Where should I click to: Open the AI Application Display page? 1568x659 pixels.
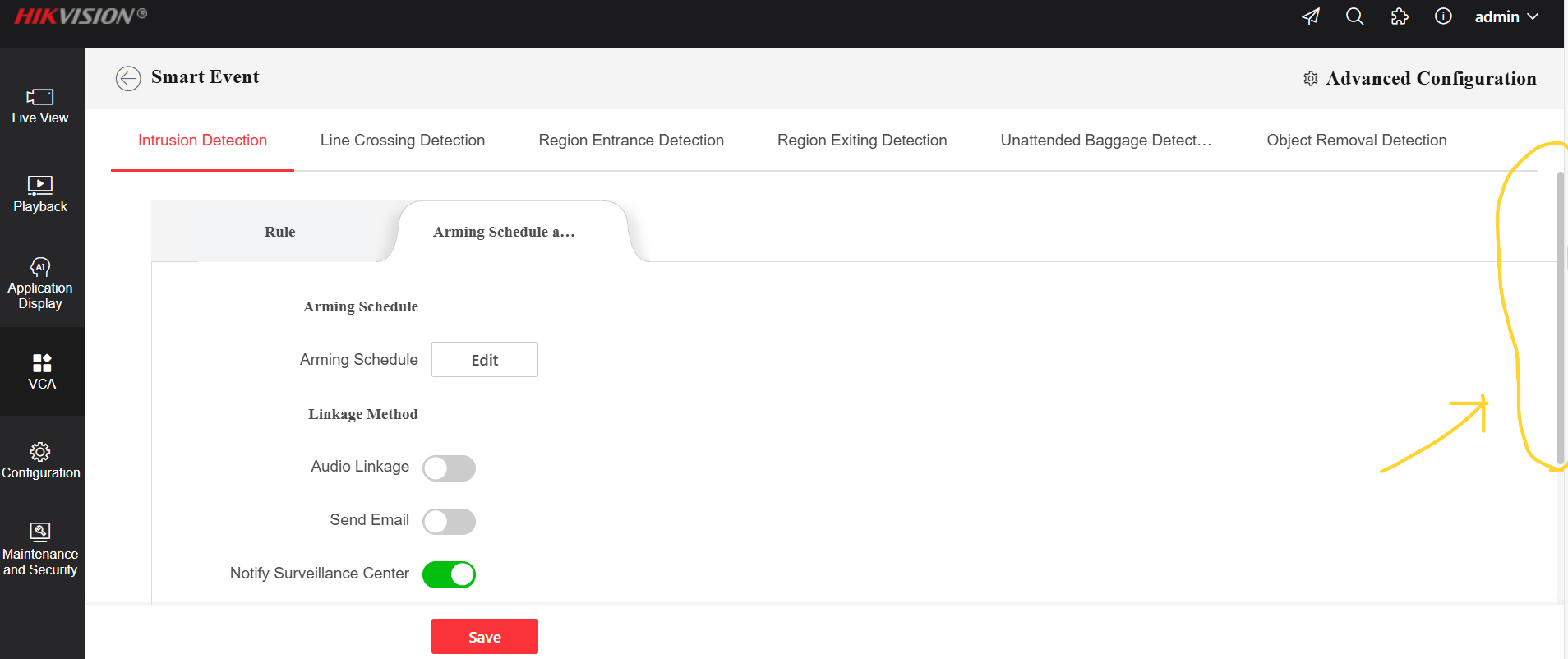pos(40,283)
